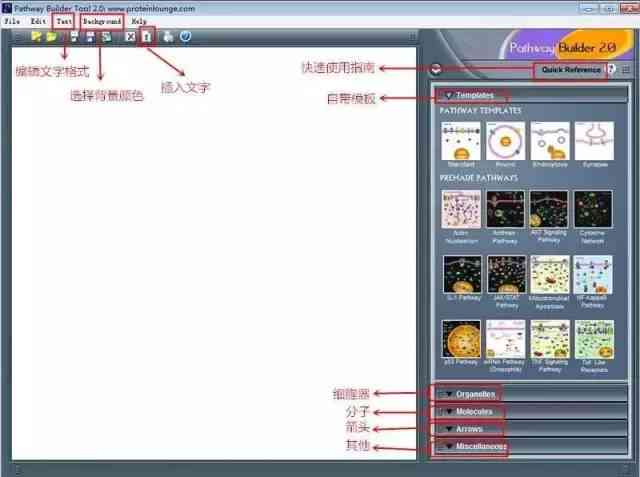Click the New pathway file icon
Viewport: 640px width, 477px height.
point(36,37)
